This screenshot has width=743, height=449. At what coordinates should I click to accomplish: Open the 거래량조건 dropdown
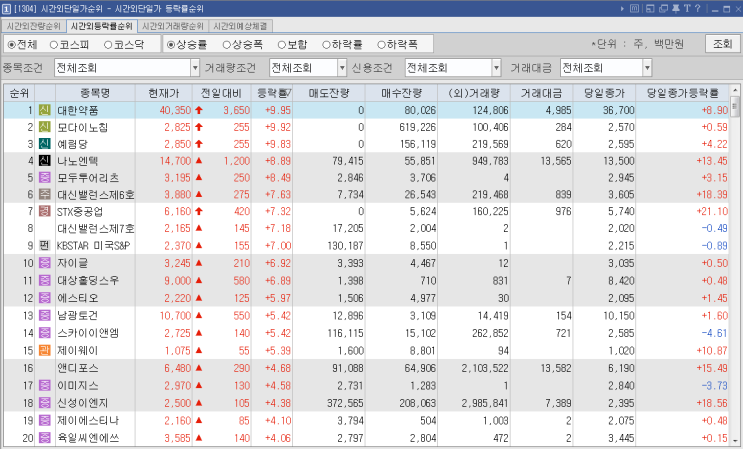pos(343,68)
